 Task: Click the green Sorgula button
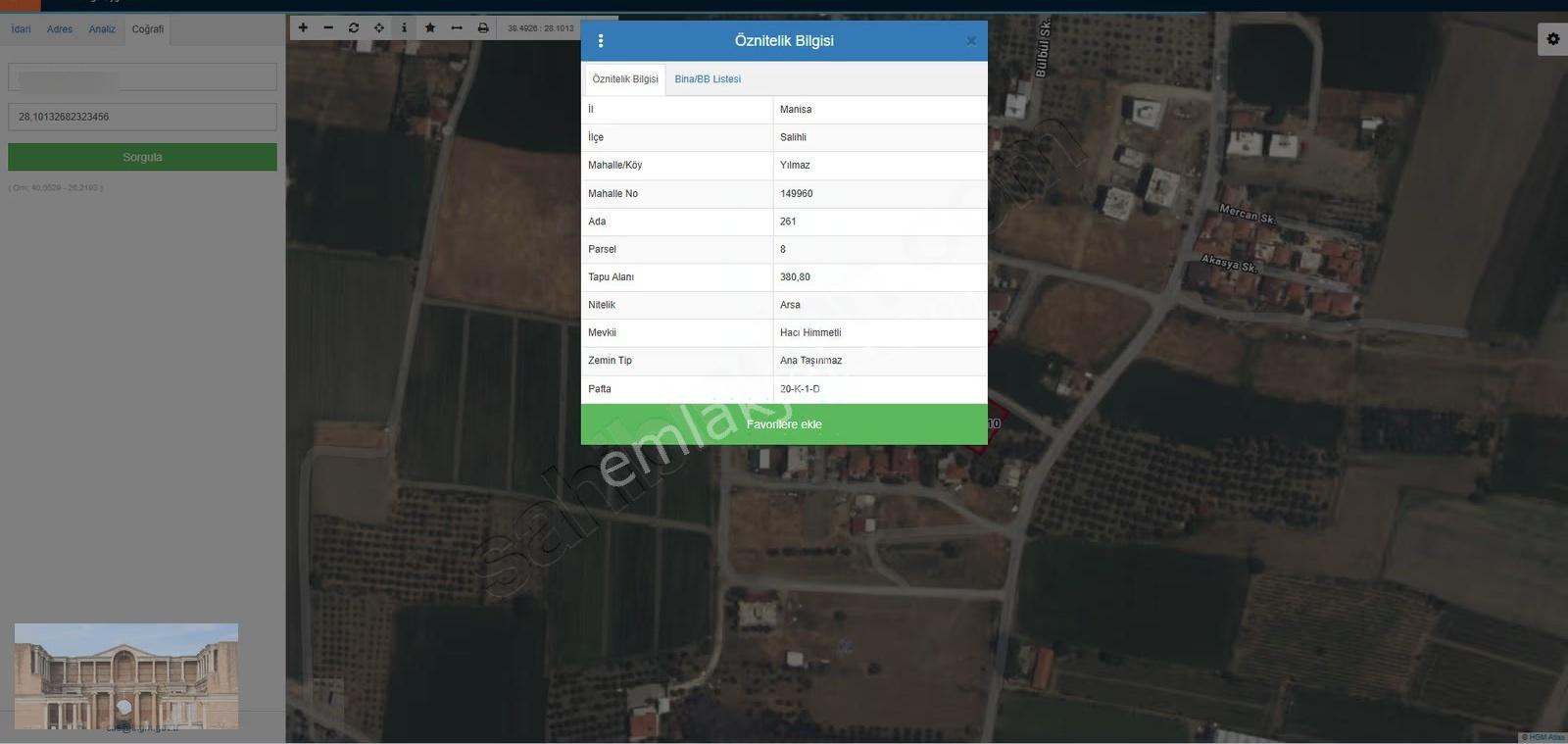pyautogui.click(x=142, y=157)
